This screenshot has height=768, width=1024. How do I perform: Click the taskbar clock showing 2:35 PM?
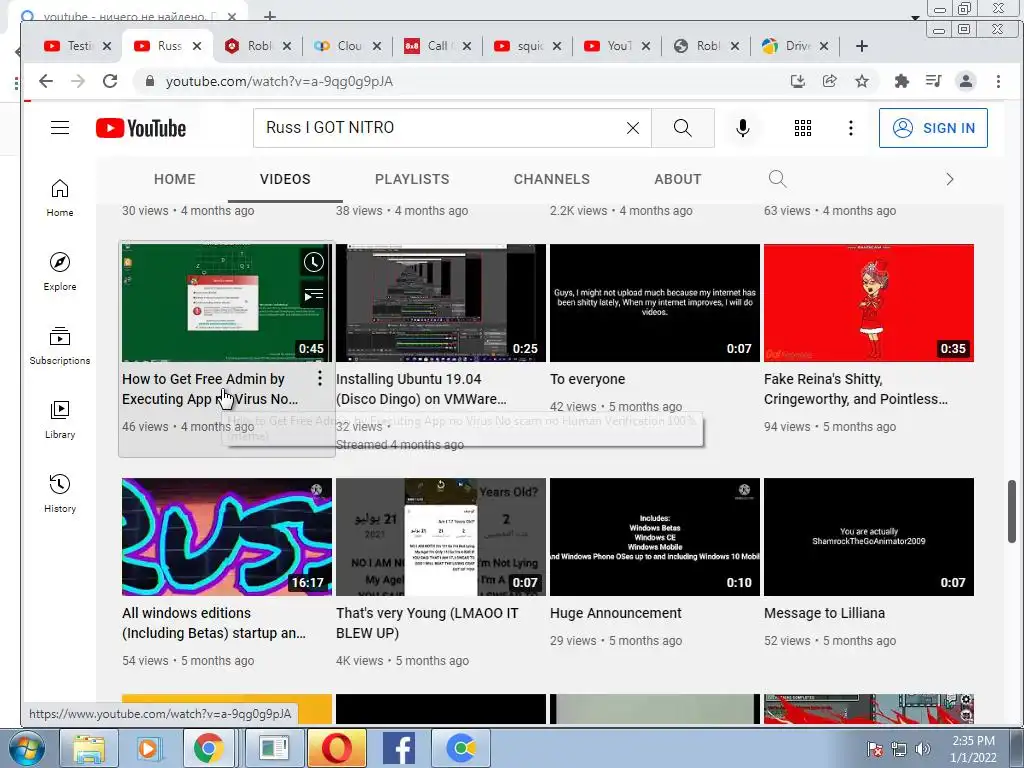coord(973,749)
